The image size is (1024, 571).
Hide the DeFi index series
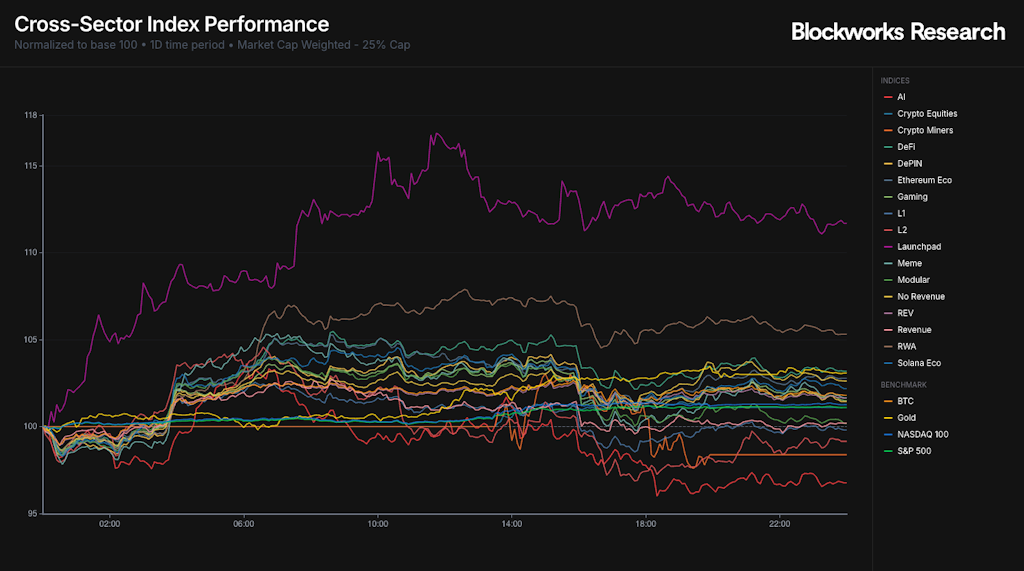(x=906, y=147)
